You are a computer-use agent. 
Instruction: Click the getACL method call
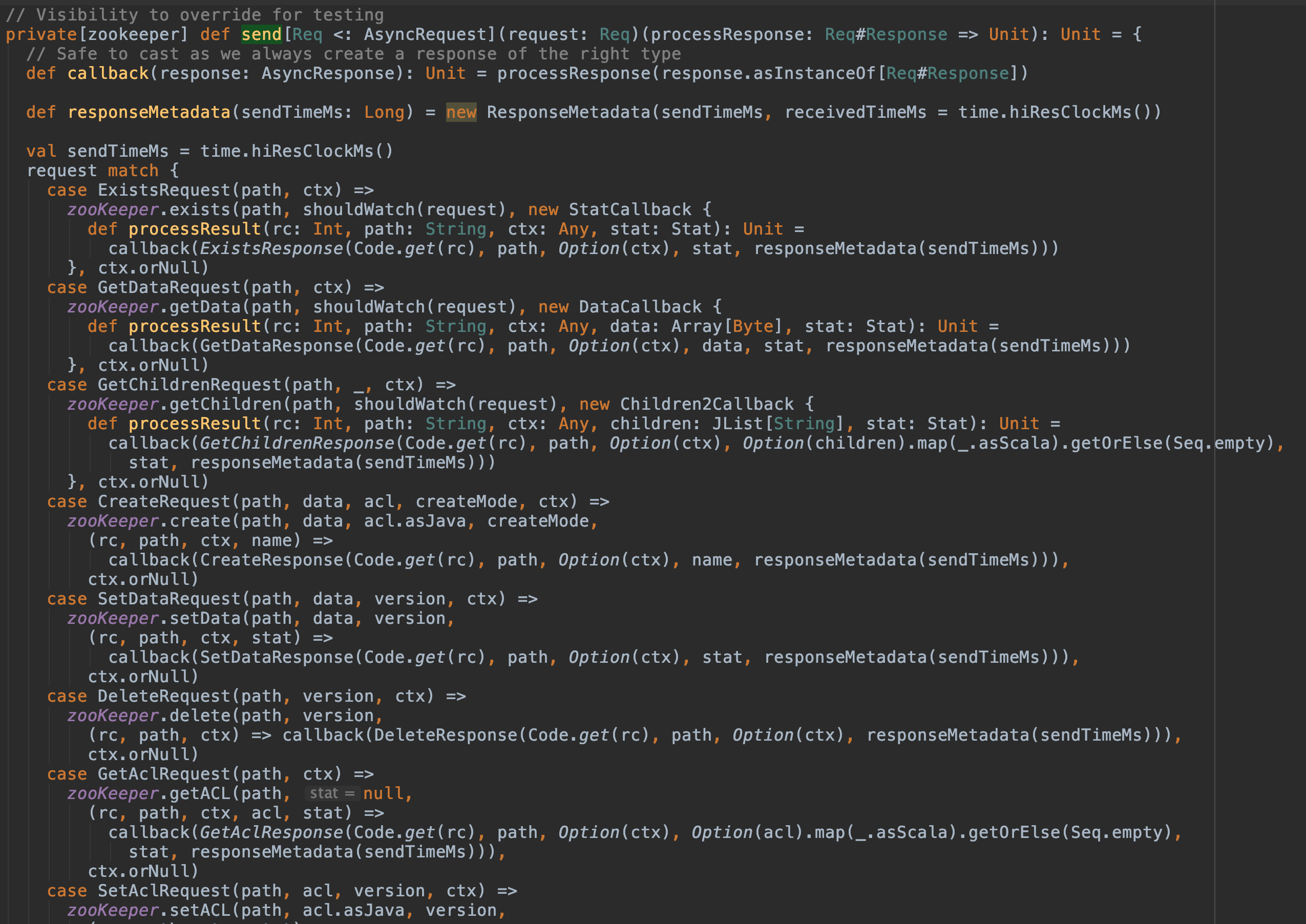point(199,793)
